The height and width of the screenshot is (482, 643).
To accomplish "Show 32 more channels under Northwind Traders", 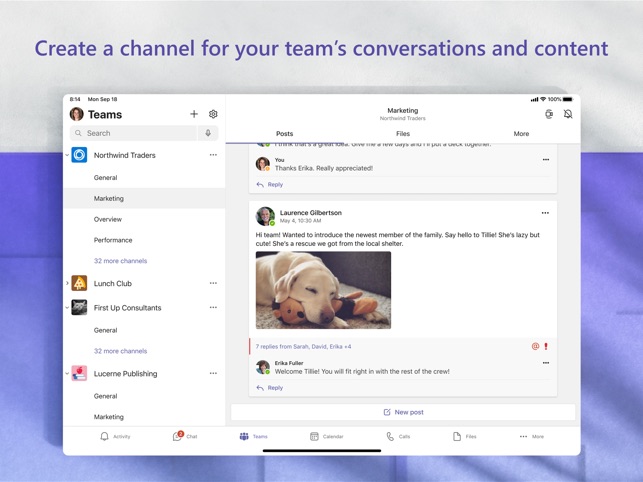I will 120,261.
